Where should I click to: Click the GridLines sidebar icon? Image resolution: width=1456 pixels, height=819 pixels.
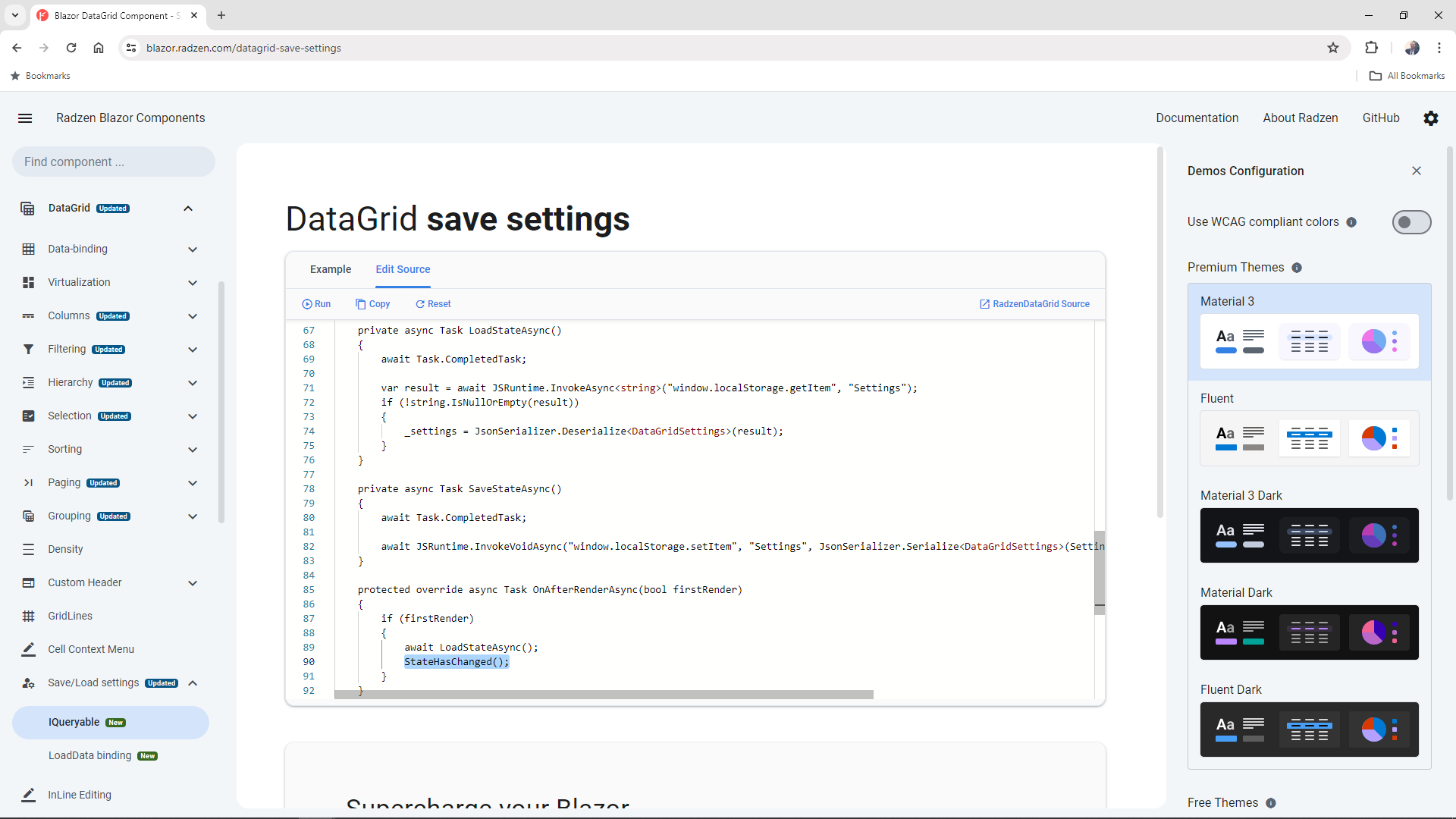click(28, 616)
